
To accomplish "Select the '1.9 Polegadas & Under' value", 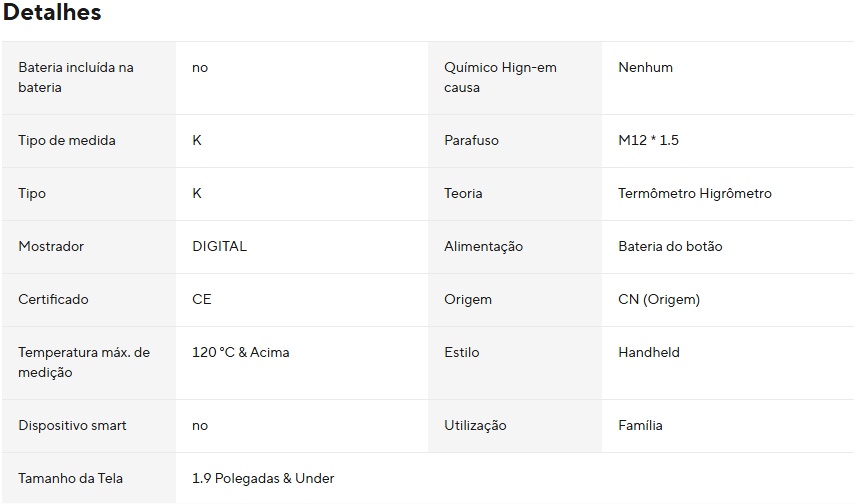I will click(263, 478).
